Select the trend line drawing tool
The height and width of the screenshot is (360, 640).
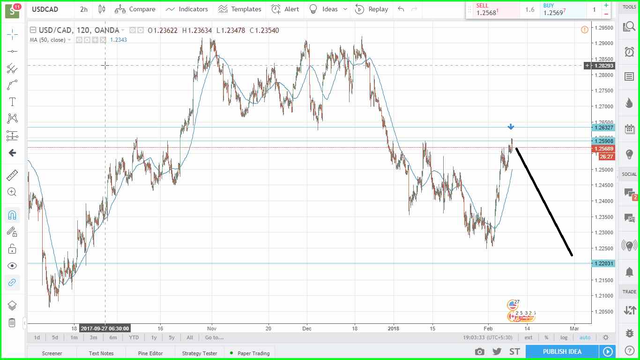click(12, 51)
